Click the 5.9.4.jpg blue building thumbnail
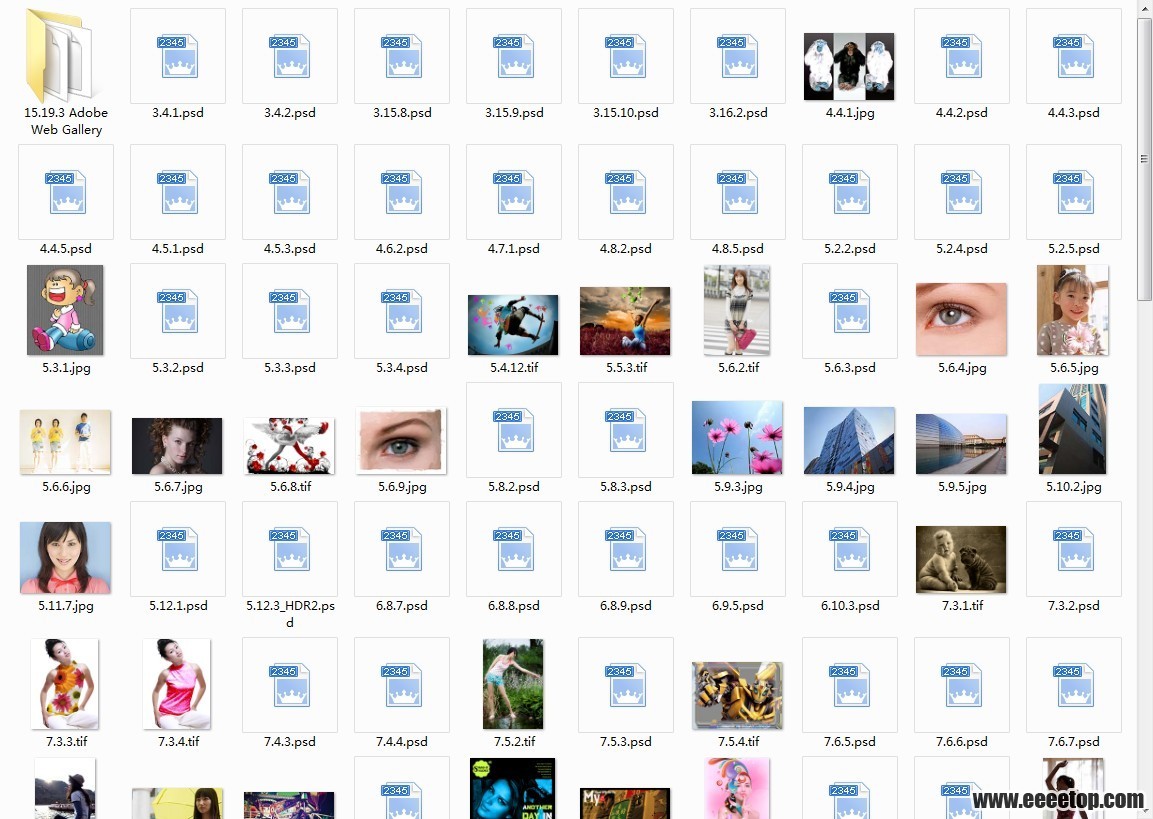1153x819 pixels. click(x=849, y=440)
